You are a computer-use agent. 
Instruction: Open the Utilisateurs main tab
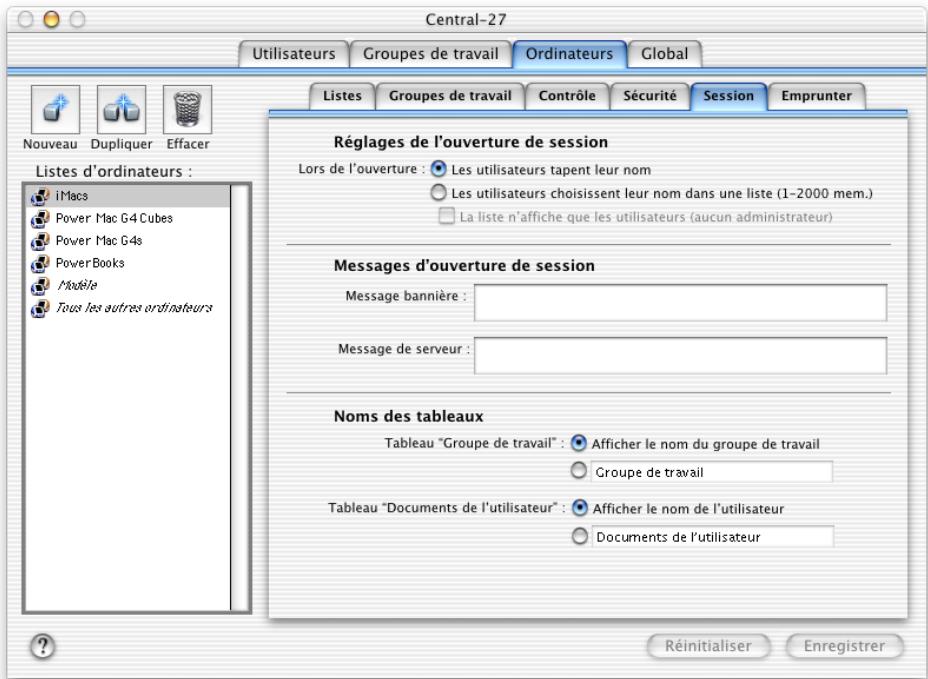[x=294, y=54]
